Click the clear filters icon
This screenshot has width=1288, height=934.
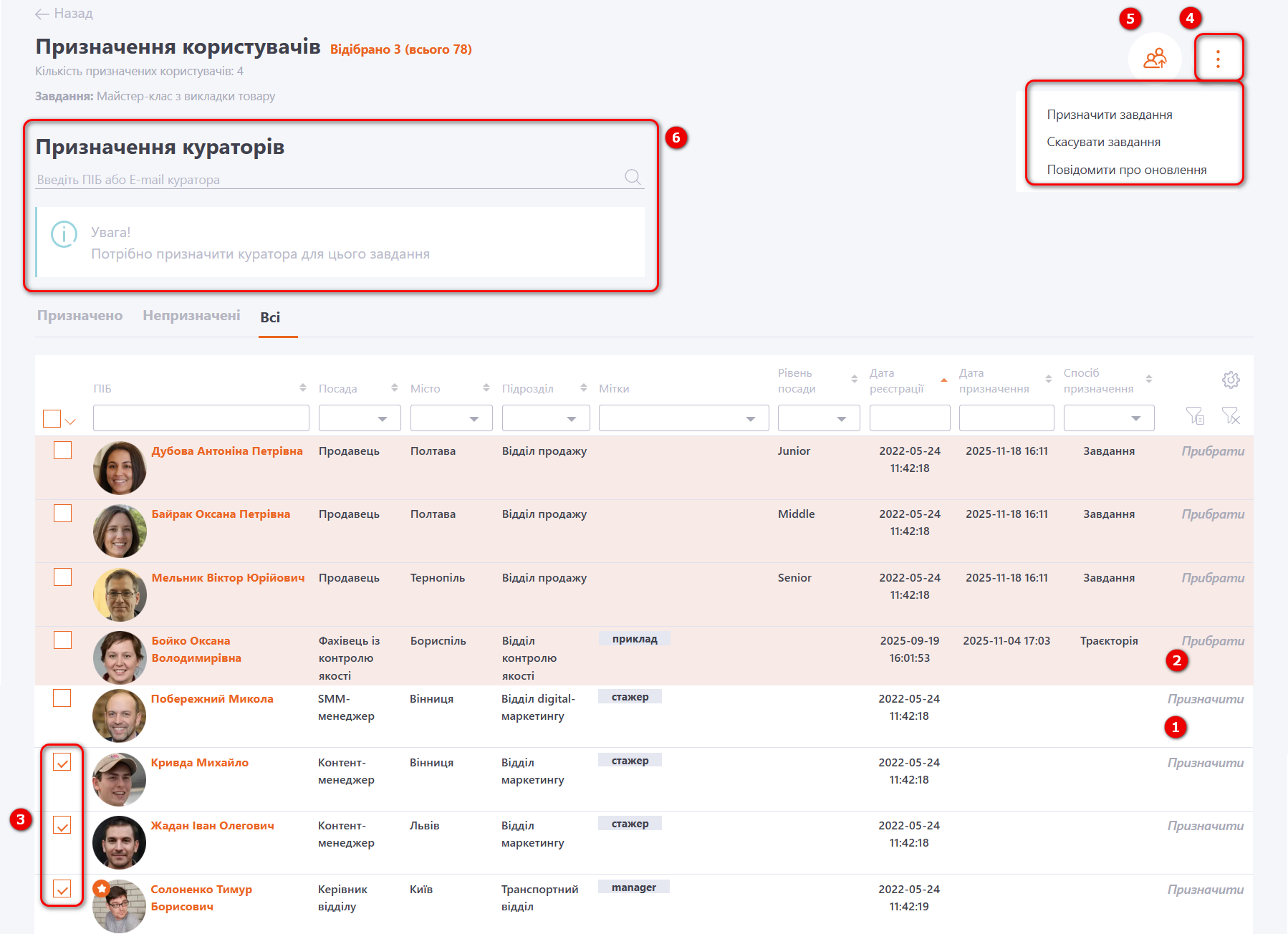coord(1230,415)
